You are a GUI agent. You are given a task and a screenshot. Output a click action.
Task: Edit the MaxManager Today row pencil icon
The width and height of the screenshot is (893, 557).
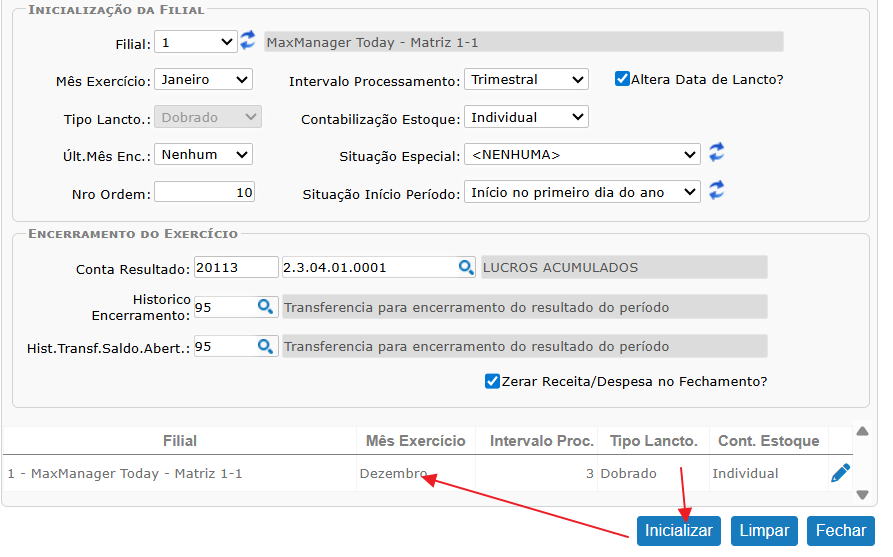click(840, 473)
